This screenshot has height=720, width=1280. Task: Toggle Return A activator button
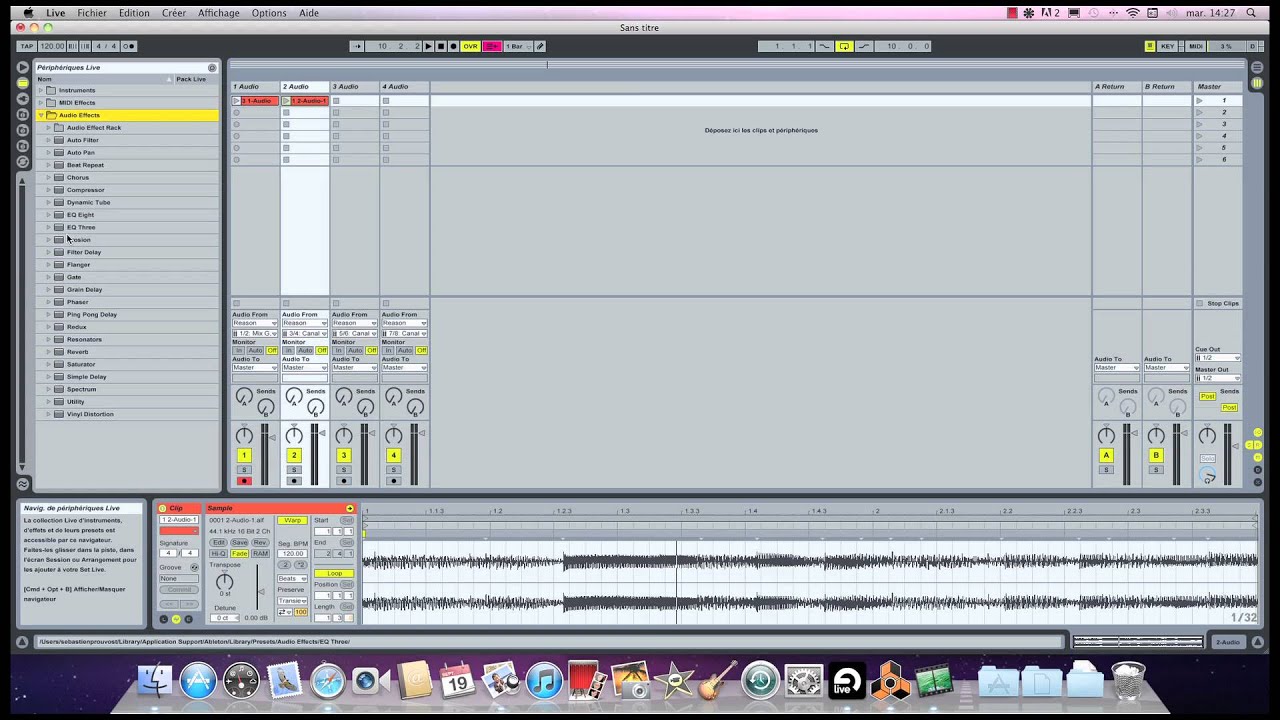pos(1106,455)
